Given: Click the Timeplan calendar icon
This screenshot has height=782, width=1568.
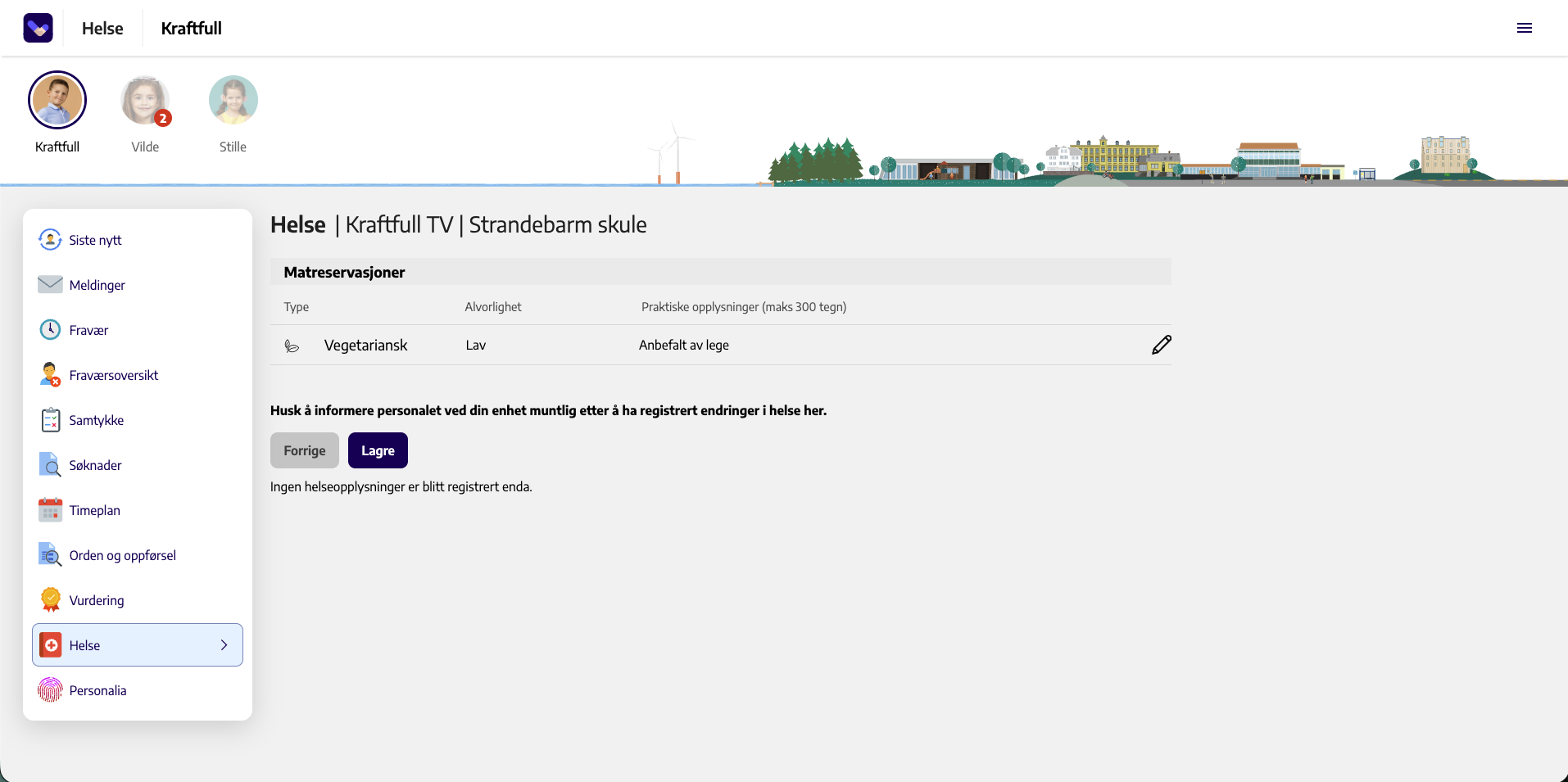Looking at the screenshot, I should coord(50,509).
